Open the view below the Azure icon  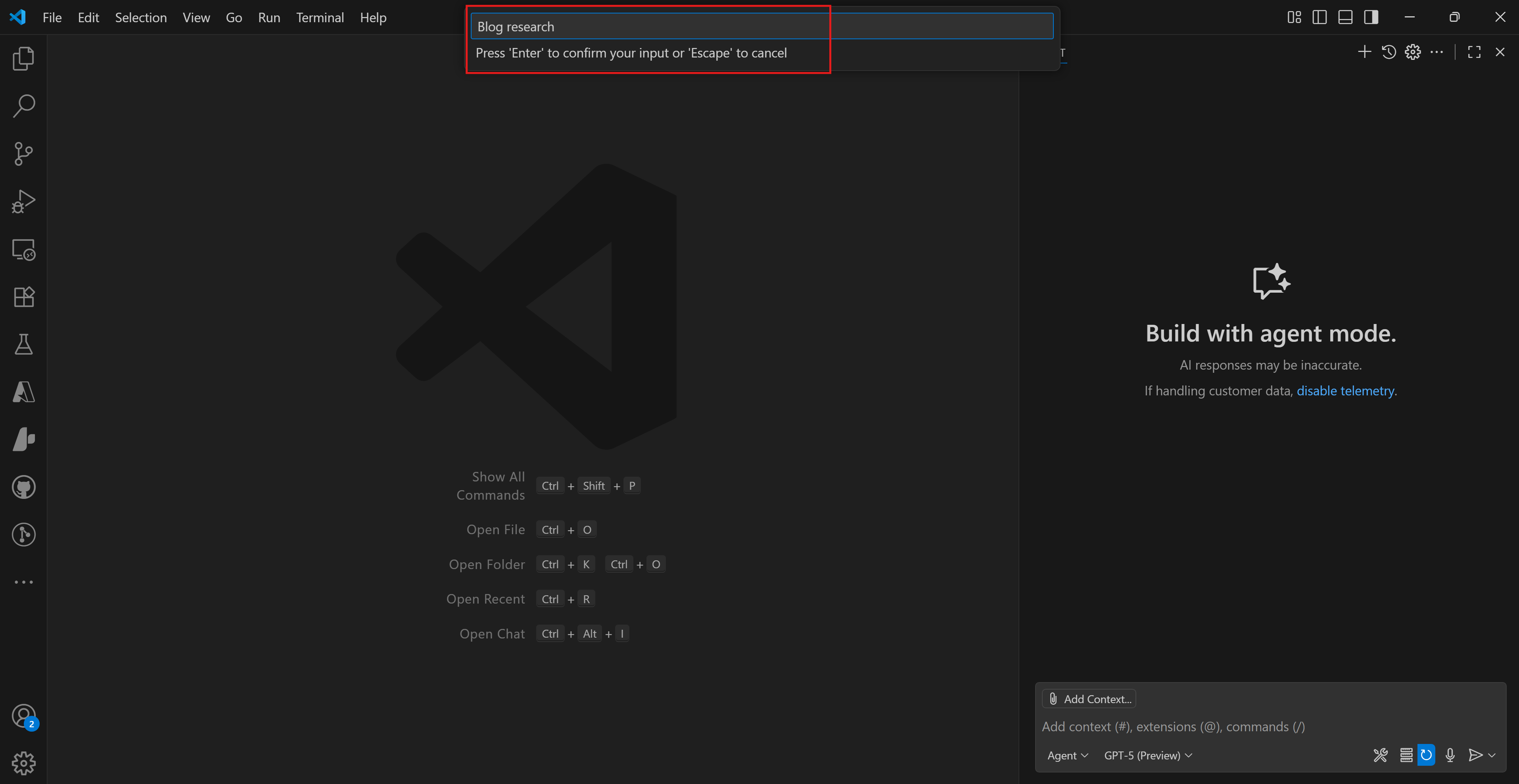tap(23, 440)
